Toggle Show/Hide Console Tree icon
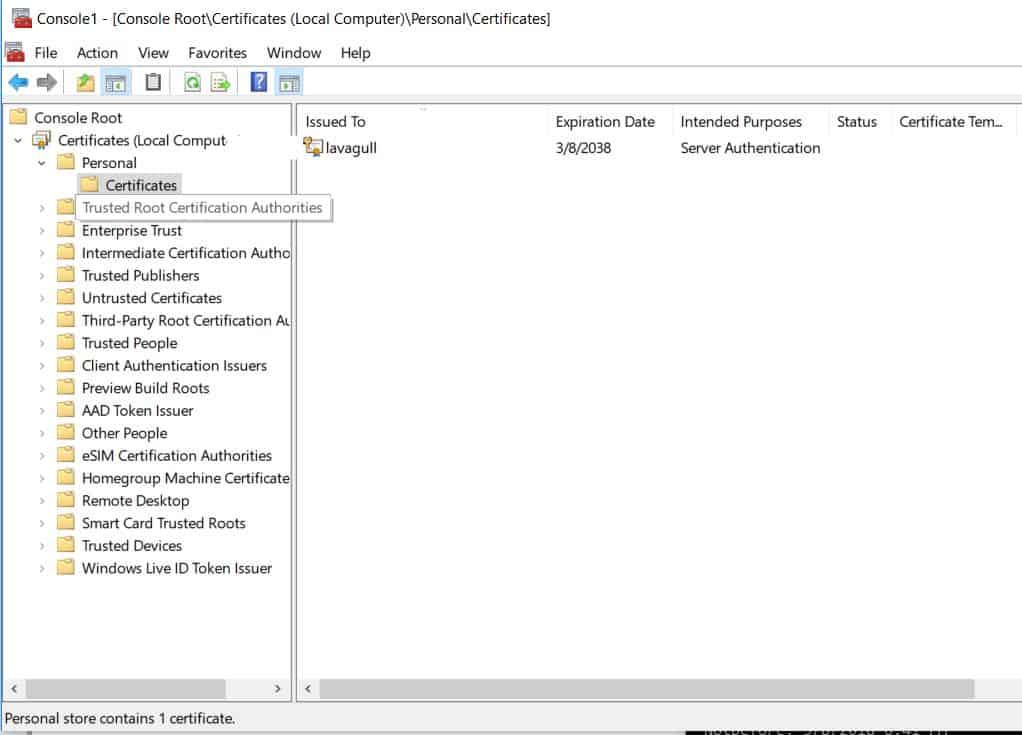This screenshot has width=1022, height=735. pos(115,83)
